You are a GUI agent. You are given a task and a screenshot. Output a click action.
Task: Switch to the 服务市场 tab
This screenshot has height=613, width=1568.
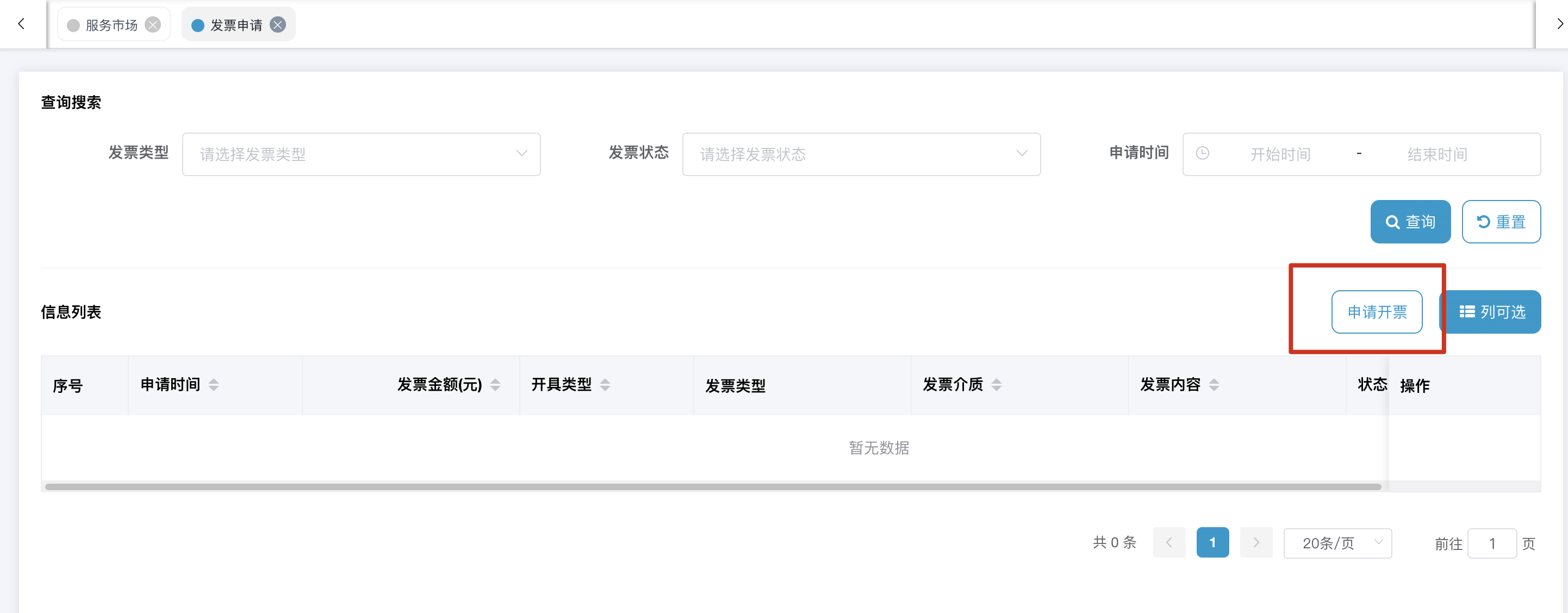113,25
